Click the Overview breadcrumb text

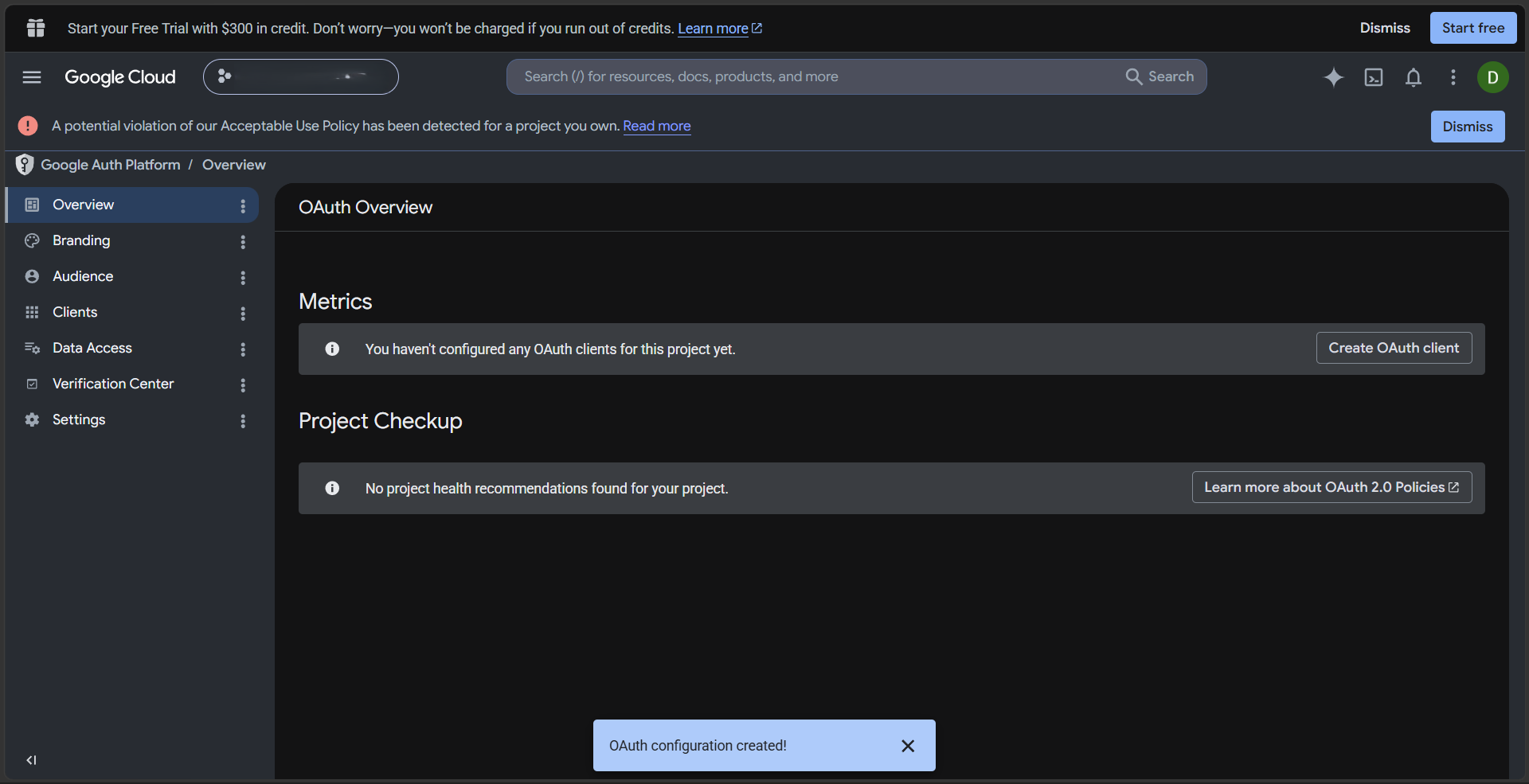coord(234,165)
